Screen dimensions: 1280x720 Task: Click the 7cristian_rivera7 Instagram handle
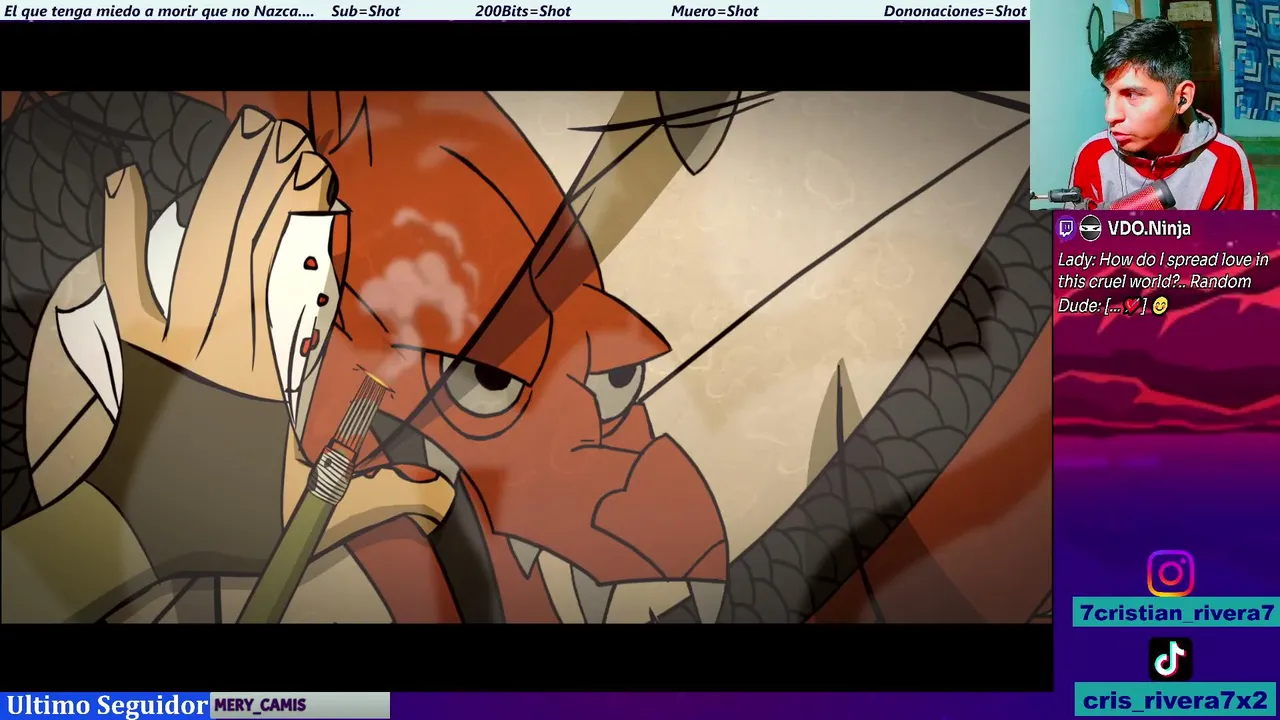[x=1177, y=613]
